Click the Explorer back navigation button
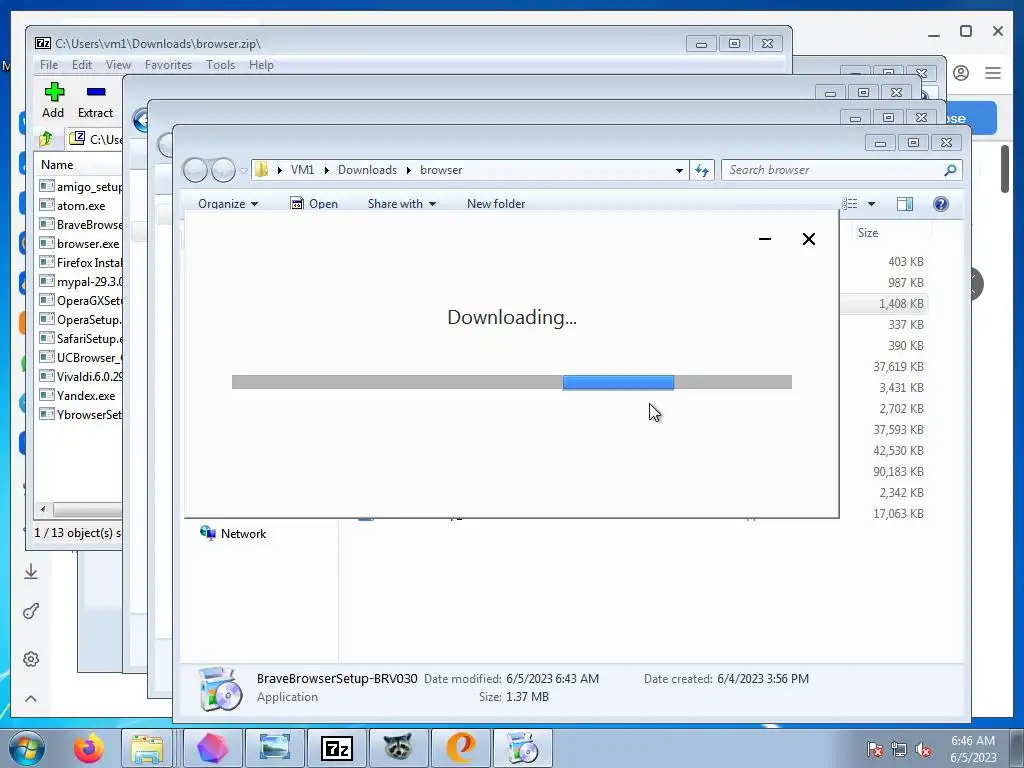1024x768 pixels. (195, 170)
